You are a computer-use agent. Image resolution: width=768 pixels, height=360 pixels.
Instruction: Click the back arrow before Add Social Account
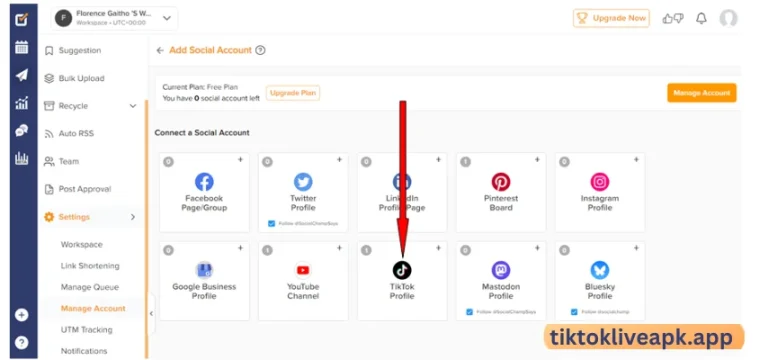pyautogui.click(x=160, y=50)
